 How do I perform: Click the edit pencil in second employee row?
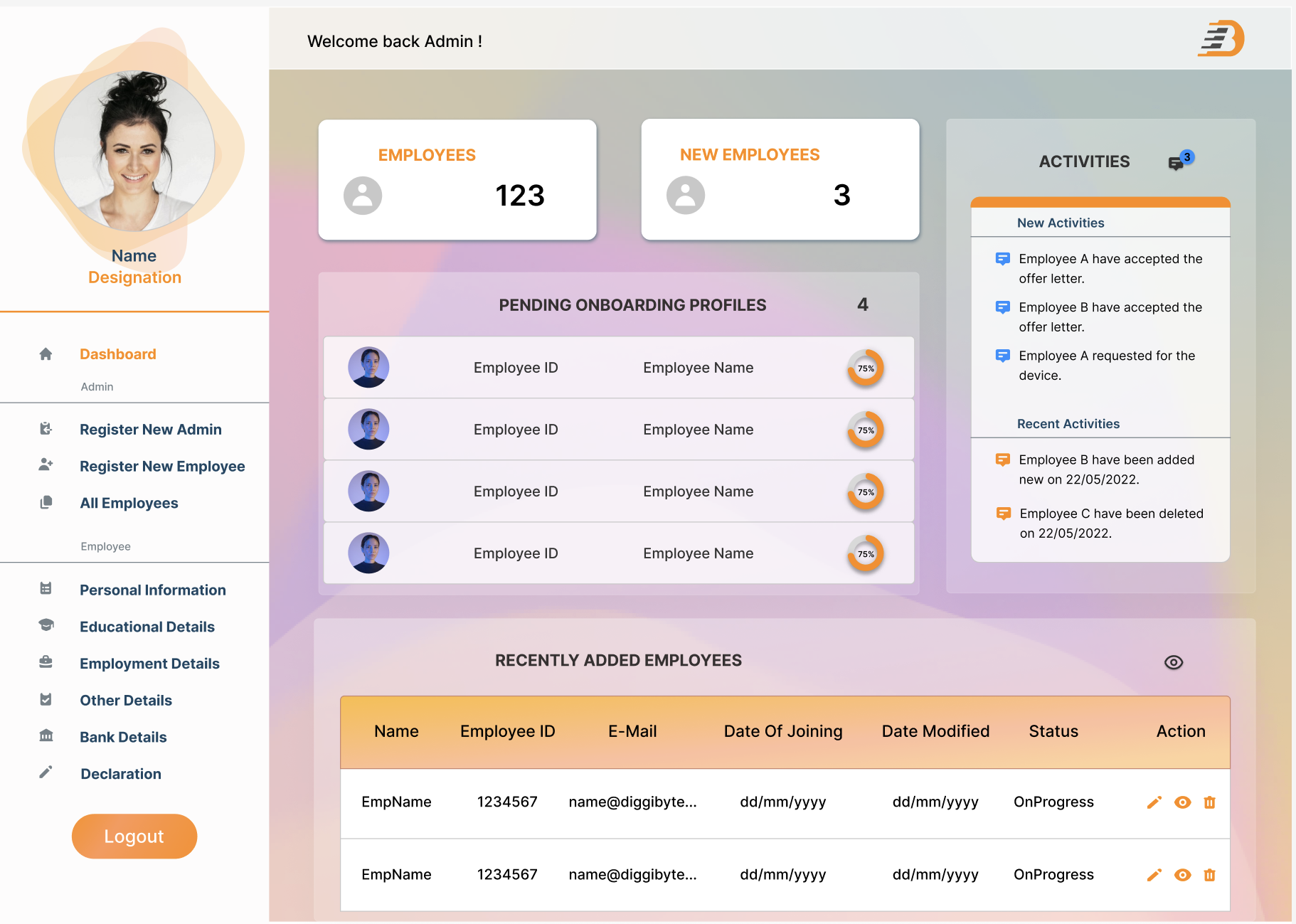(1154, 875)
